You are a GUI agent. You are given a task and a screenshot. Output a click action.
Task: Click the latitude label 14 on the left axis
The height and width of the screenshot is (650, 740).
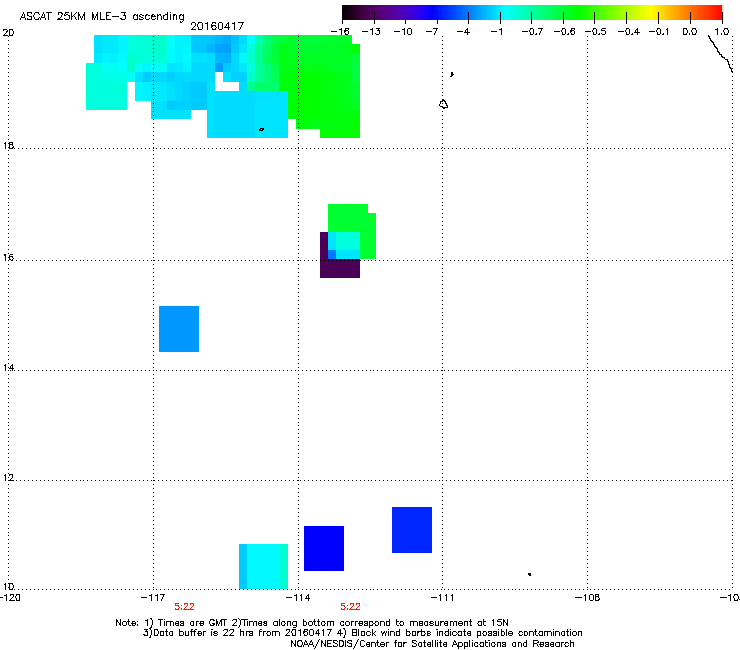8,367
